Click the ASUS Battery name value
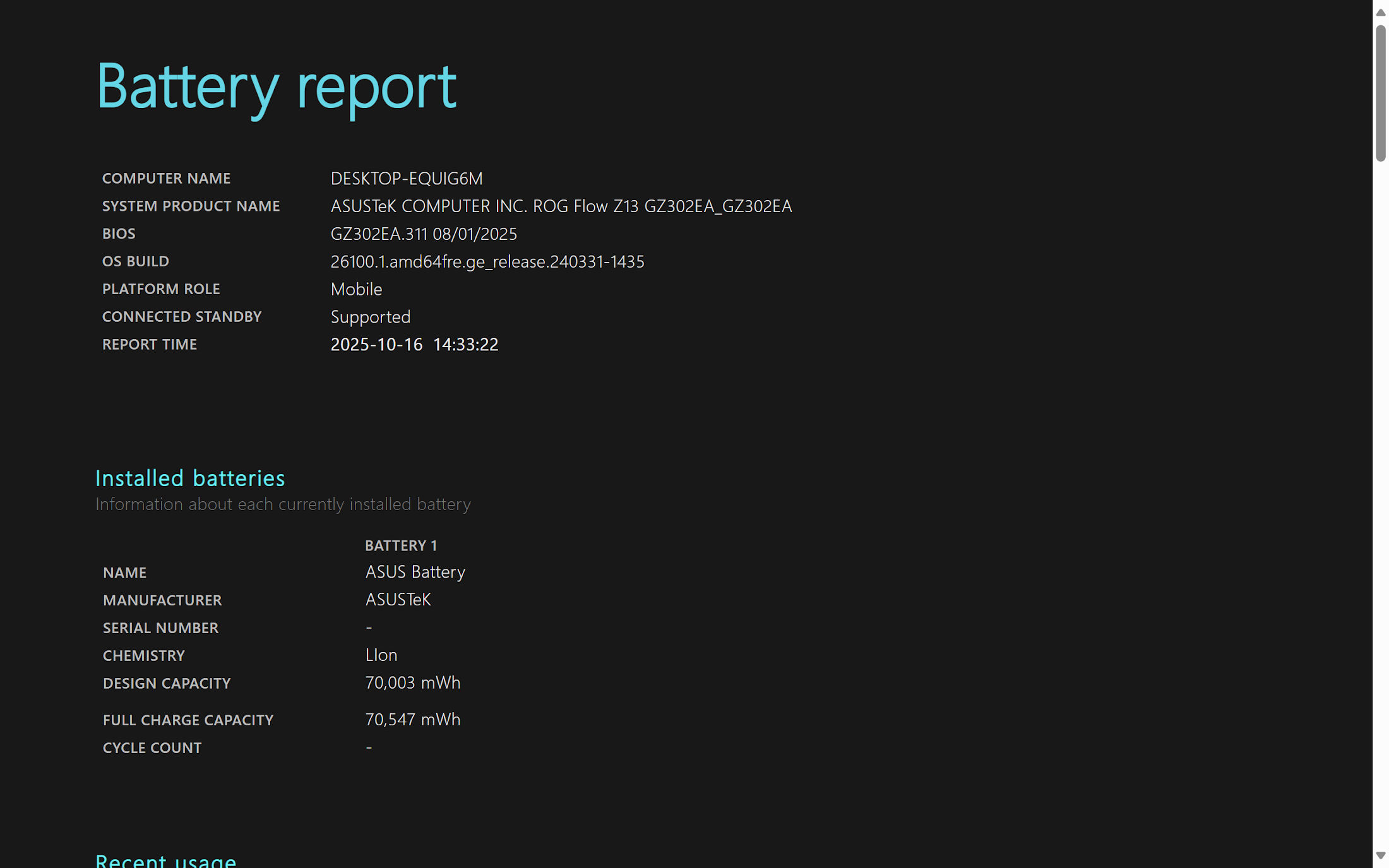1389x868 pixels. tap(415, 573)
